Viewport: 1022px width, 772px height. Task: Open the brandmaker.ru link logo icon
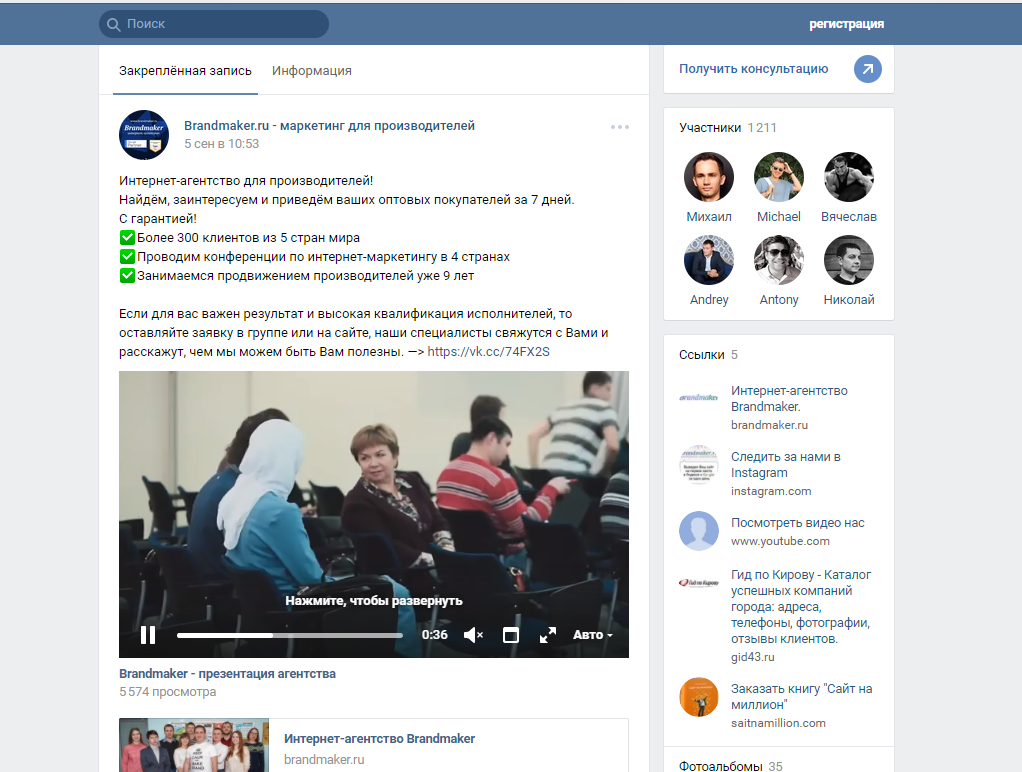699,398
